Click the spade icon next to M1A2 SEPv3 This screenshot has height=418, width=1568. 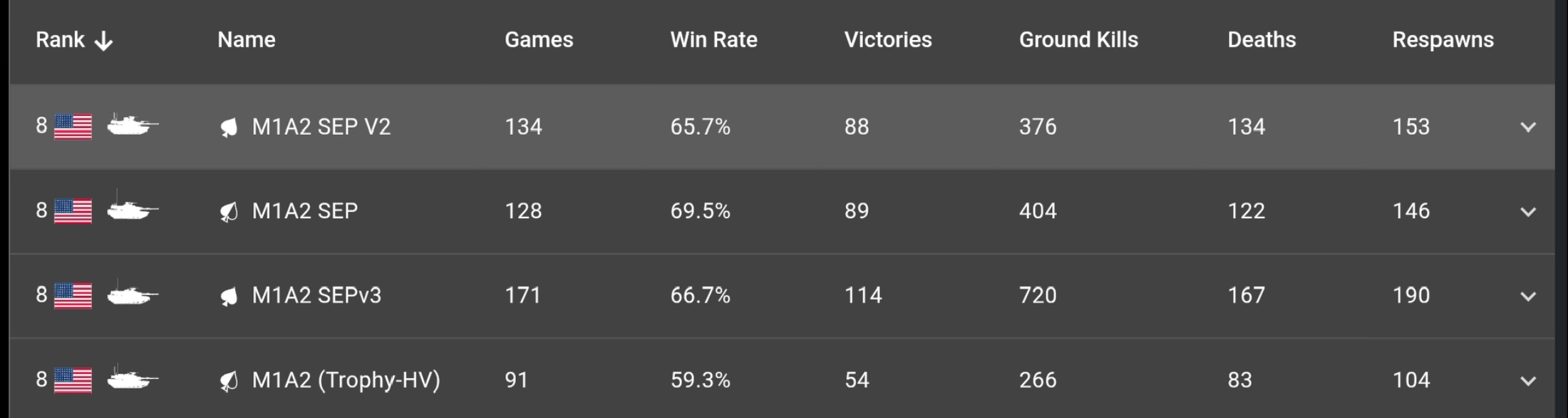[x=229, y=296]
